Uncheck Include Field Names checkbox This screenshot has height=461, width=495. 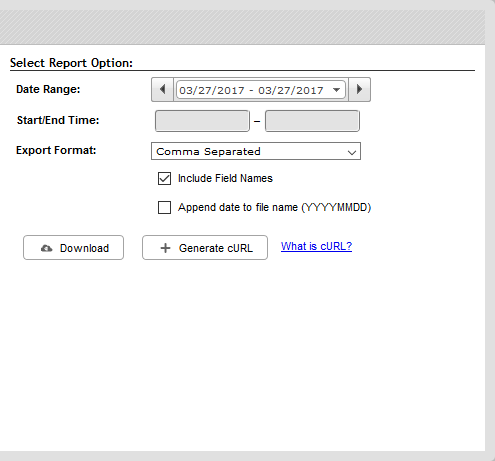pos(164,178)
